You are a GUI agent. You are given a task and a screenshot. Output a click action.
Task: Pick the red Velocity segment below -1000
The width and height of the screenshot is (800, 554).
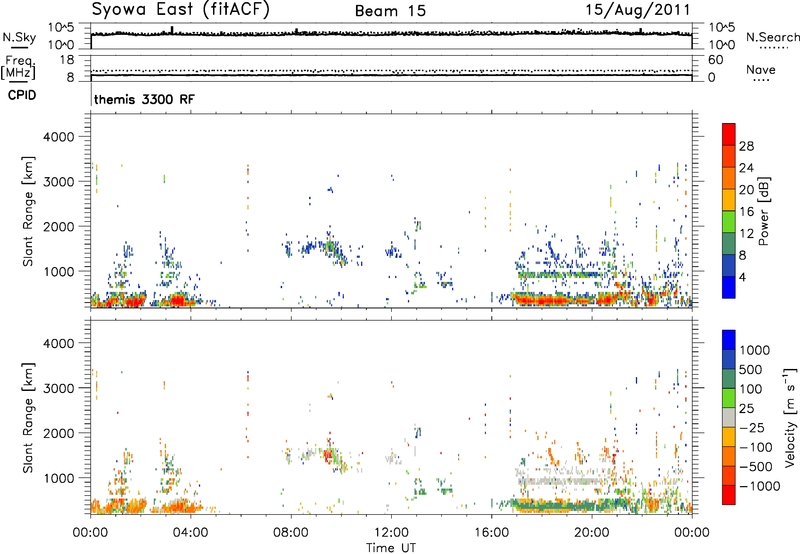coord(729,495)
